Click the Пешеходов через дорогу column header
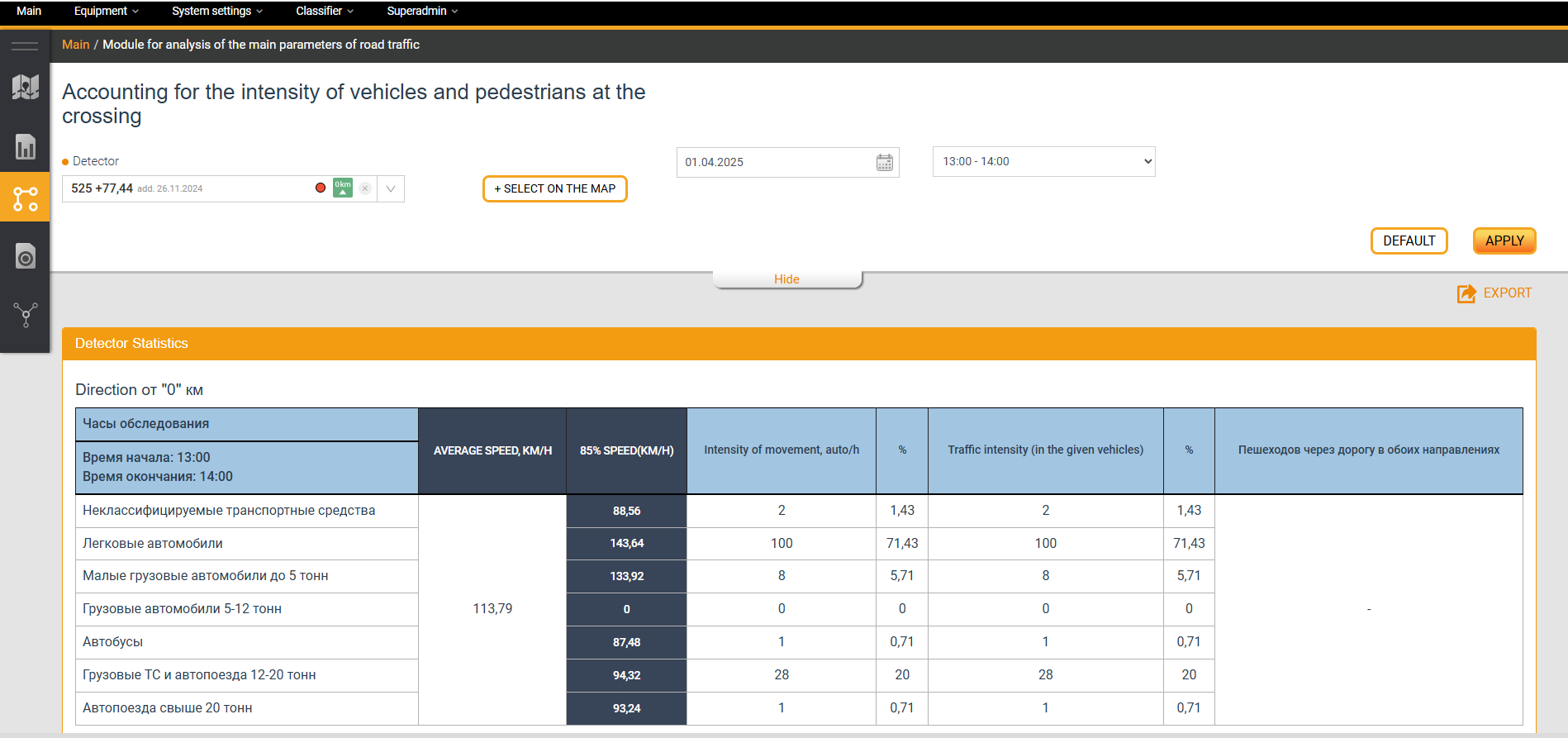The width and height of the screenshot is (1568, 738). point(1369,450)
